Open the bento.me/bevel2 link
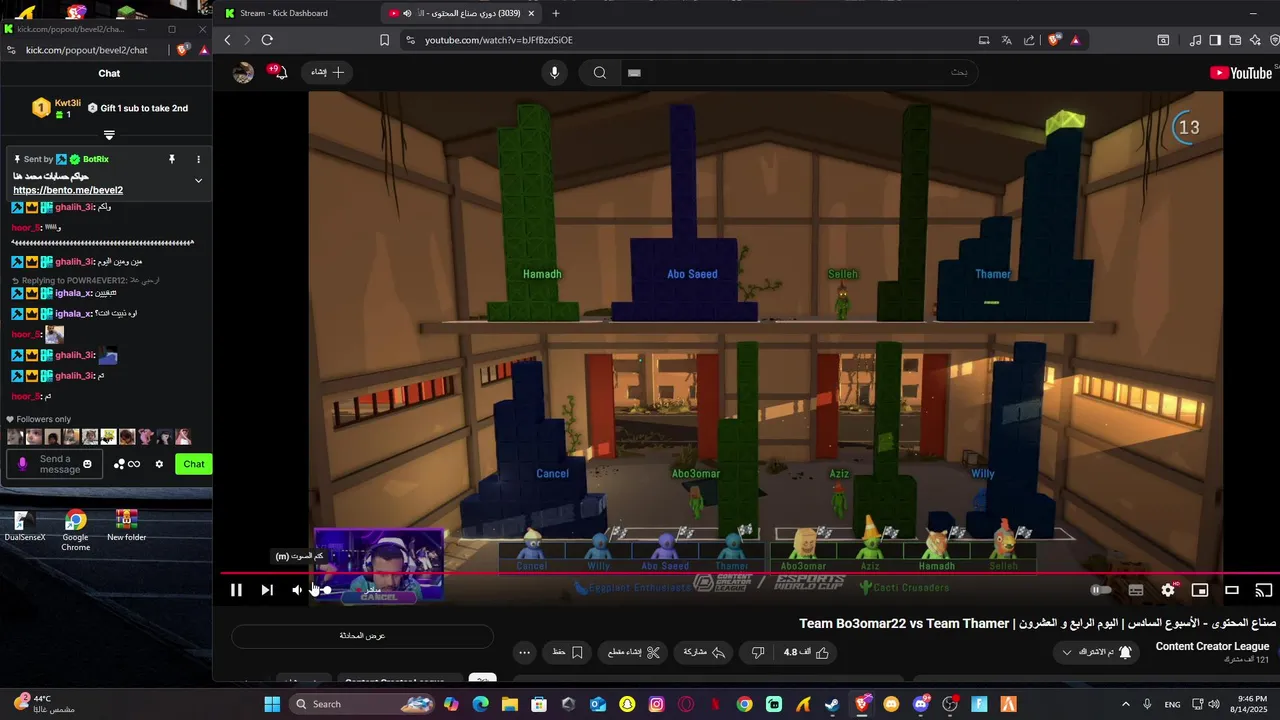This screenshot has width=1280, height=720. [x=68, y=190]
